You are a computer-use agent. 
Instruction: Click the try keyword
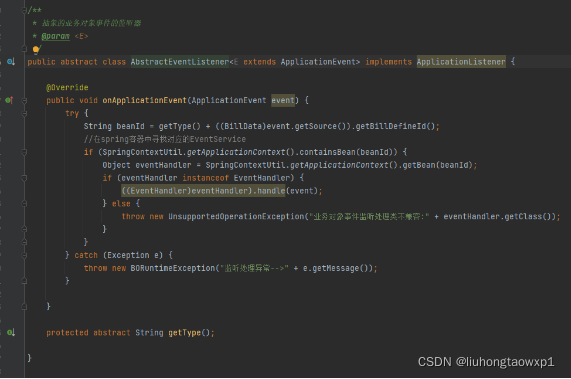(72, 114)
